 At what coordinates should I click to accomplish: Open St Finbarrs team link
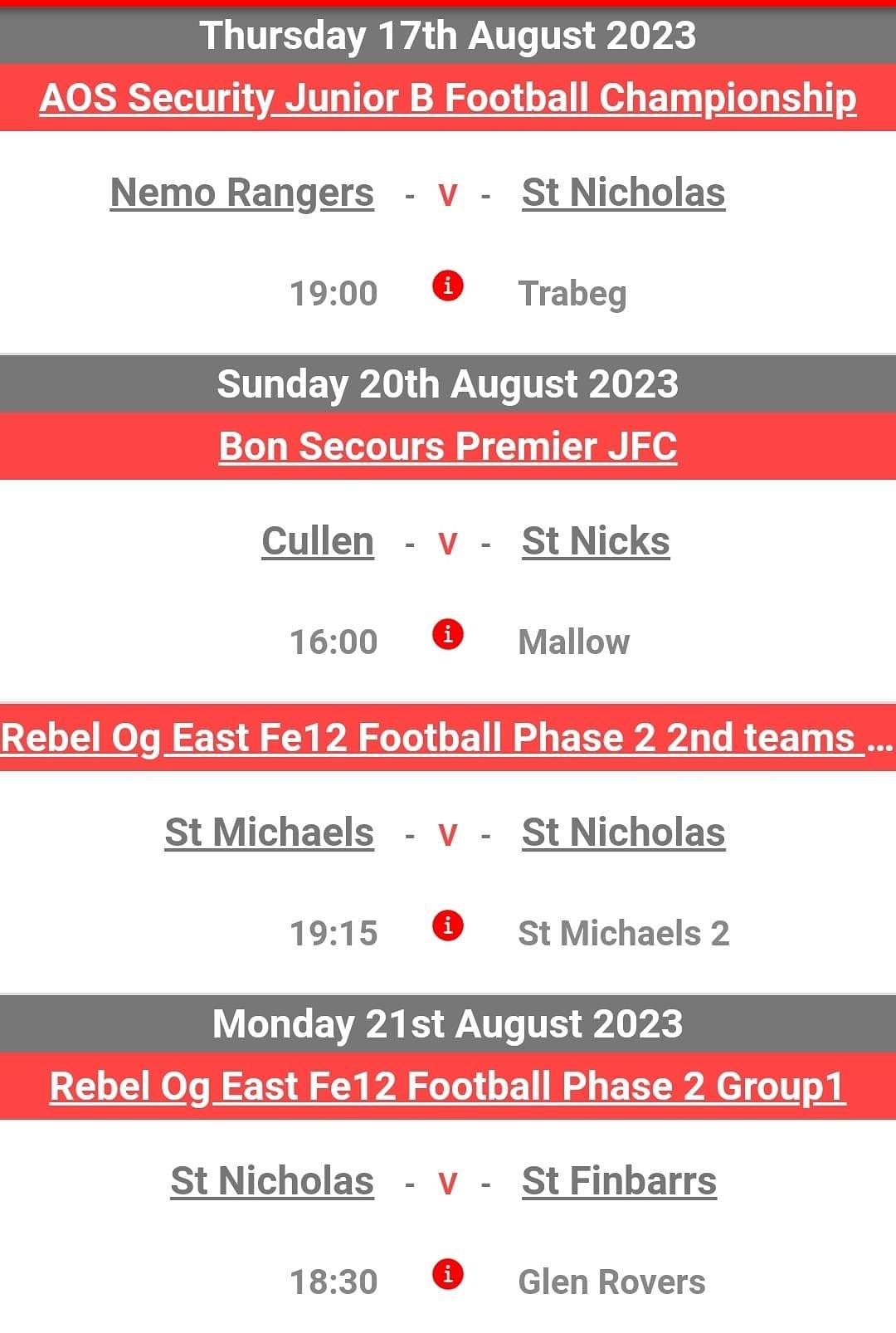(x=620, y=1181)
